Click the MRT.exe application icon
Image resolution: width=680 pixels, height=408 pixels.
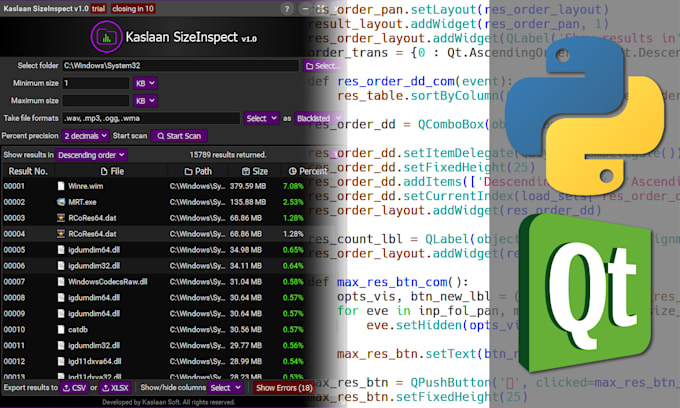(61, 202)
